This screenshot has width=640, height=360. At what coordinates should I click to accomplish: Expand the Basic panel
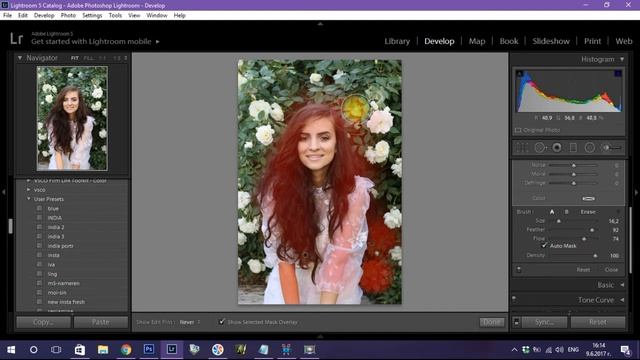pos(622,285)
